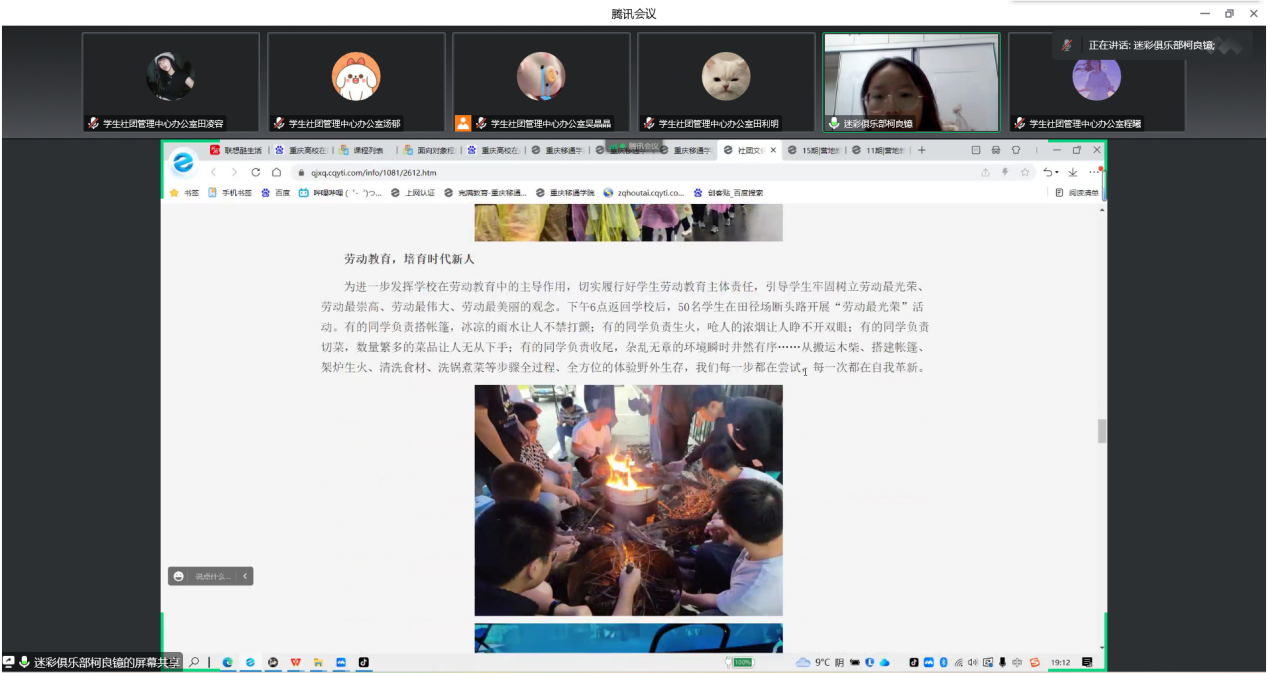1268x673 pixels.
Task: Open the new tab plus button
Action: (x=922, y=150)
